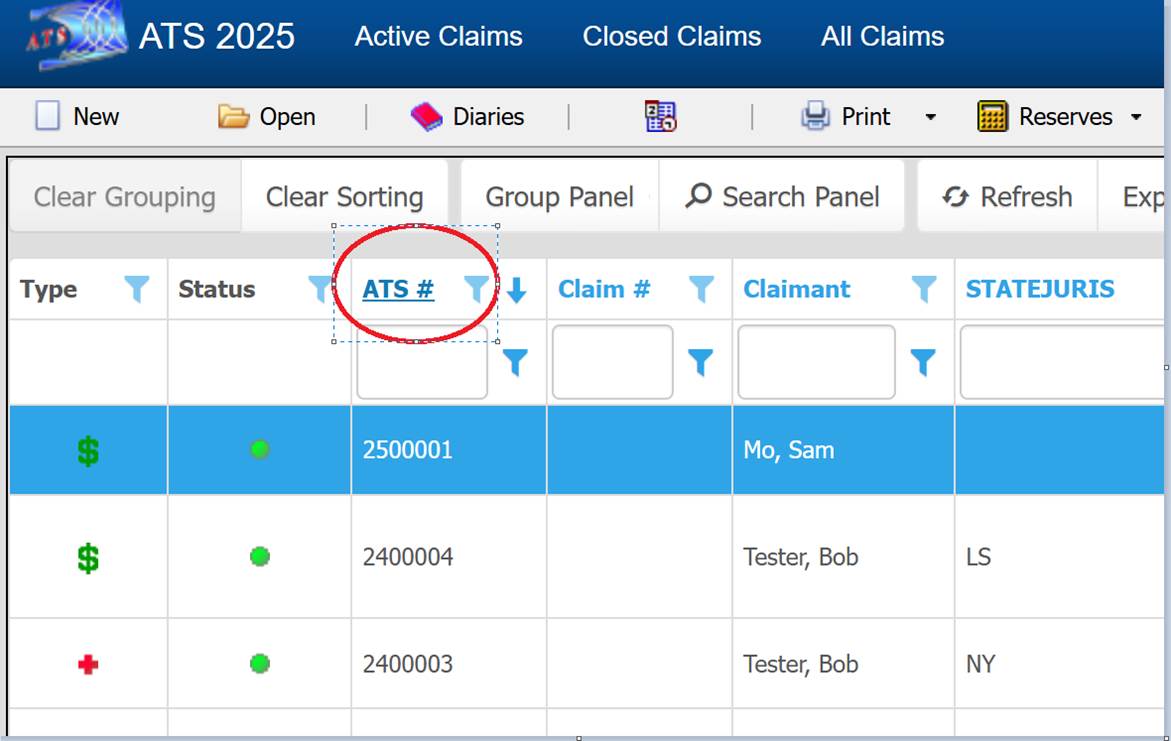Click the green dollar sign icon for claim 2500001

[86, 450]
